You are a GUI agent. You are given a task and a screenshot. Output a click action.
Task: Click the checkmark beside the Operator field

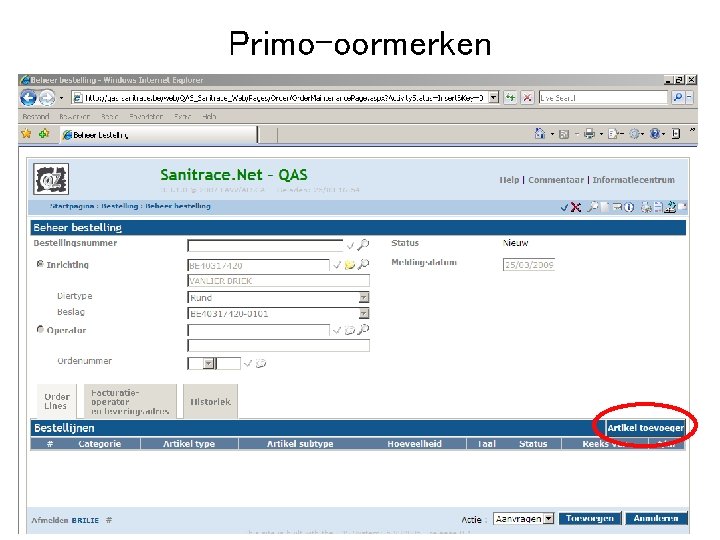point(337,330)
